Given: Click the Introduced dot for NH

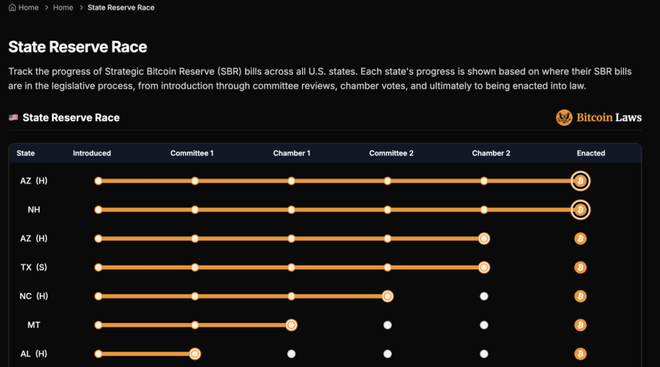Looking at the screenshot, I should [x=98, y=210].
